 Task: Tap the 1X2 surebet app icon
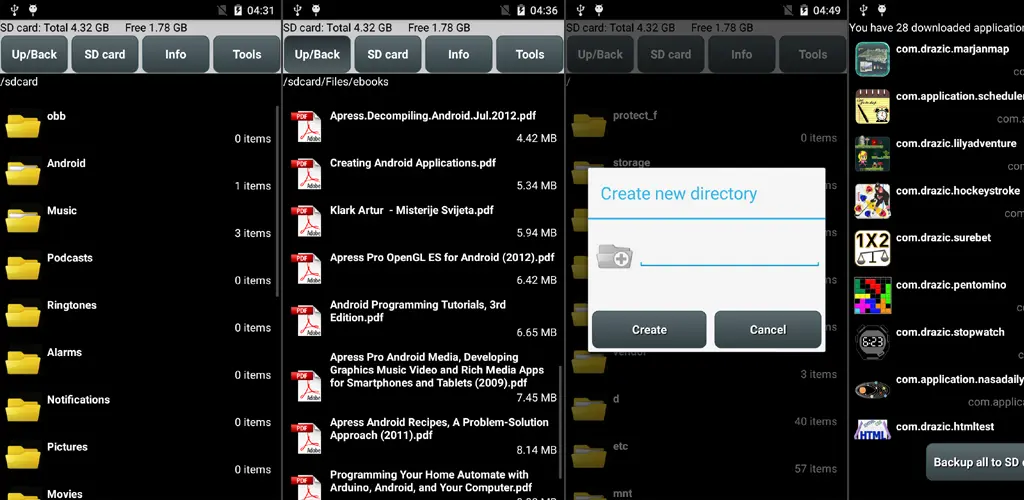[x=872, y=248]
